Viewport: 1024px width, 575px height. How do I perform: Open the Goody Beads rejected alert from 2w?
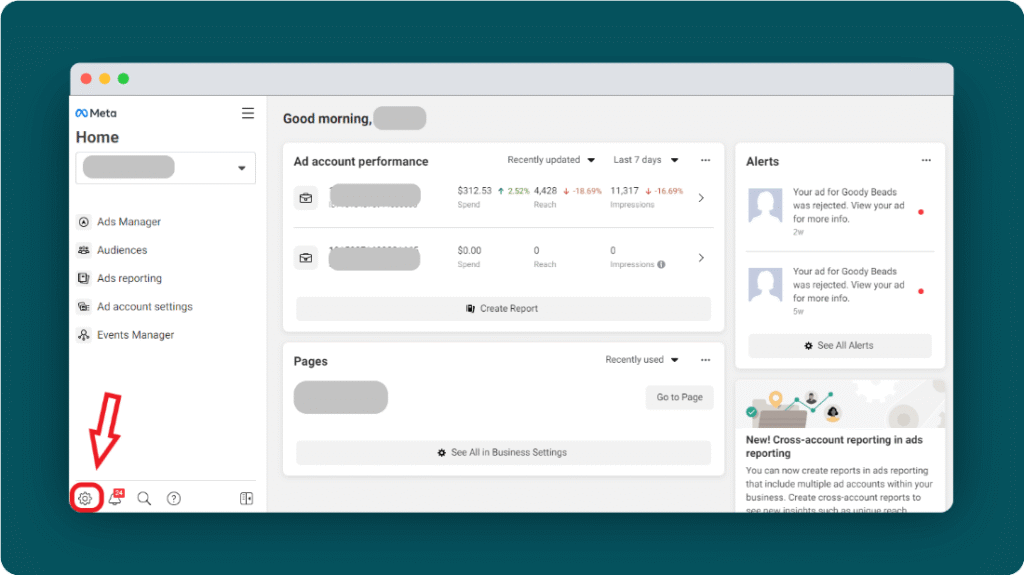(x=840, y=212)
